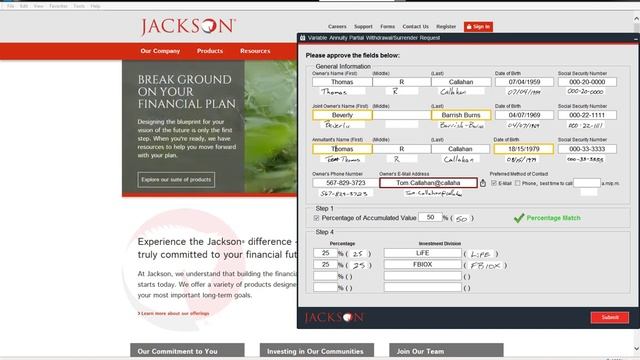This screenshot has height=360, width=640.
Task: Open the Tools menu
Action: coord(79,6)
